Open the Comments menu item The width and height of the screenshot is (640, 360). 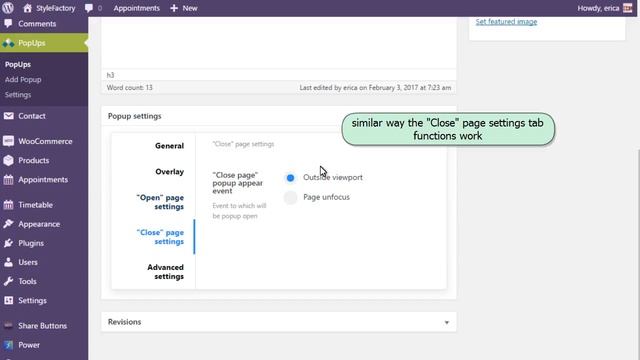(37, 24)
